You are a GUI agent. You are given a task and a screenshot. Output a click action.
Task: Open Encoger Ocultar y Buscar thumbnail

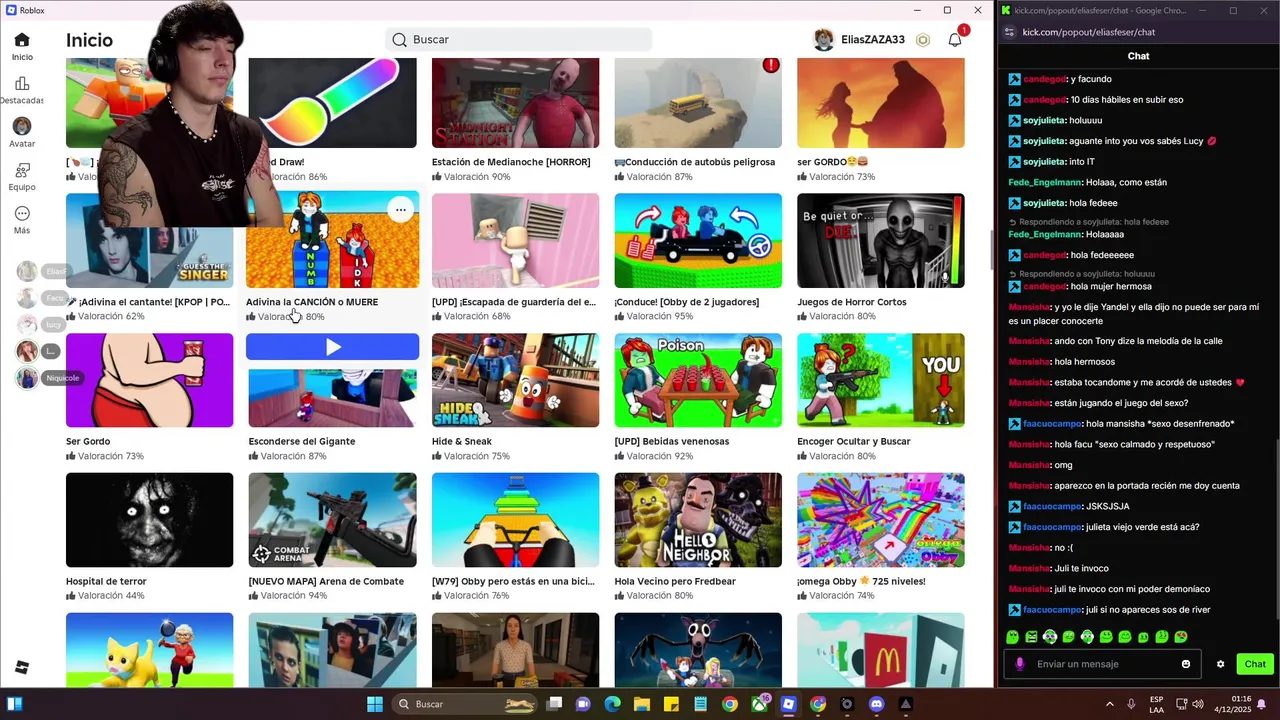(881, 380)
